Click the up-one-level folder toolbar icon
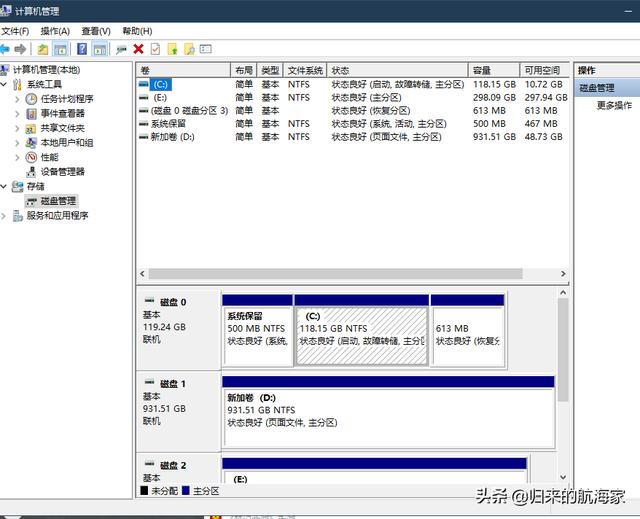The height and width of the screenshot is (519, 640). pyautogui.click(x=43, y=49)
